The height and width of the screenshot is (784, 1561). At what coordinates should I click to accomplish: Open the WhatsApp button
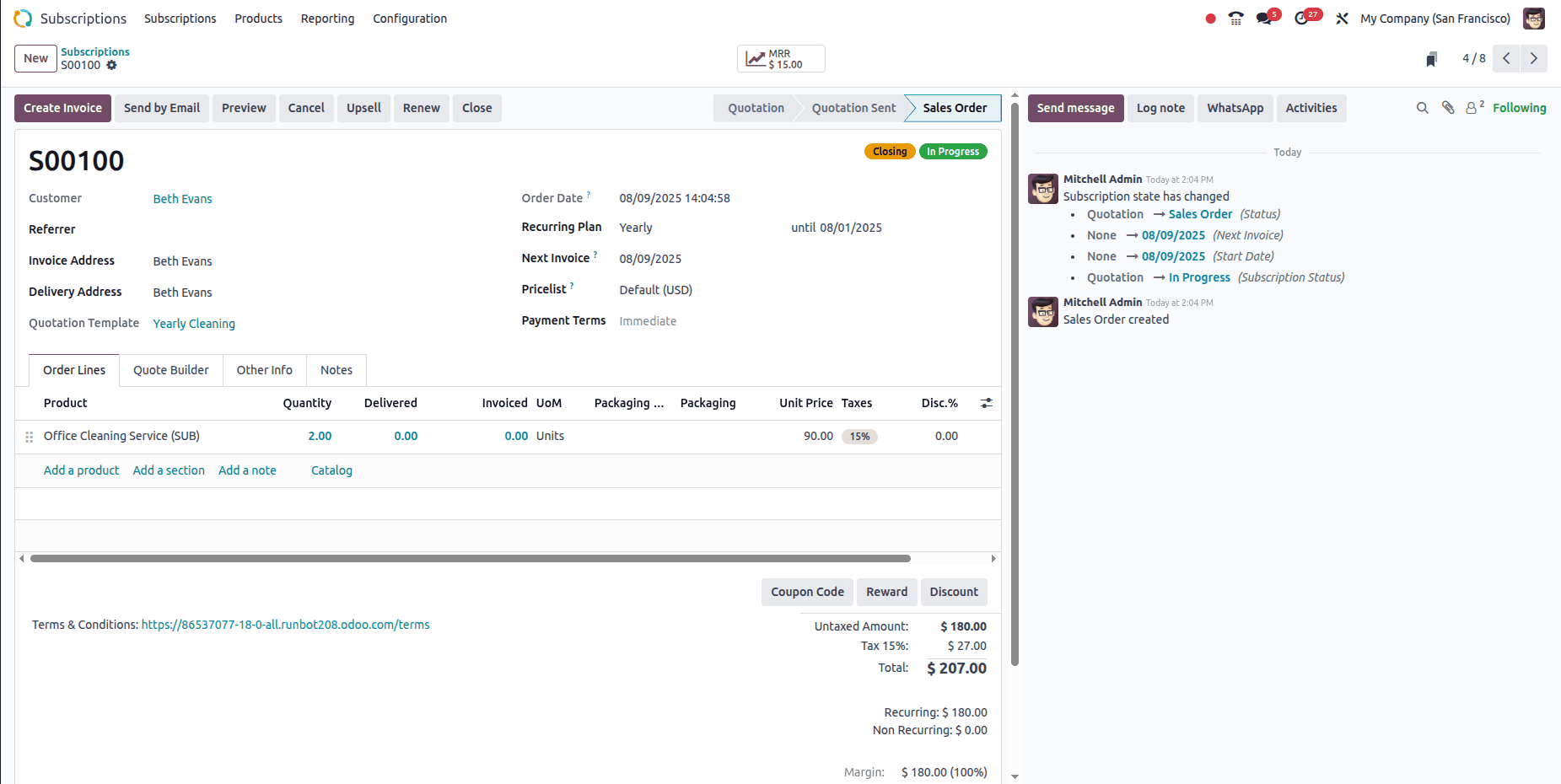pyautogui.click(x=1235, y=108)
